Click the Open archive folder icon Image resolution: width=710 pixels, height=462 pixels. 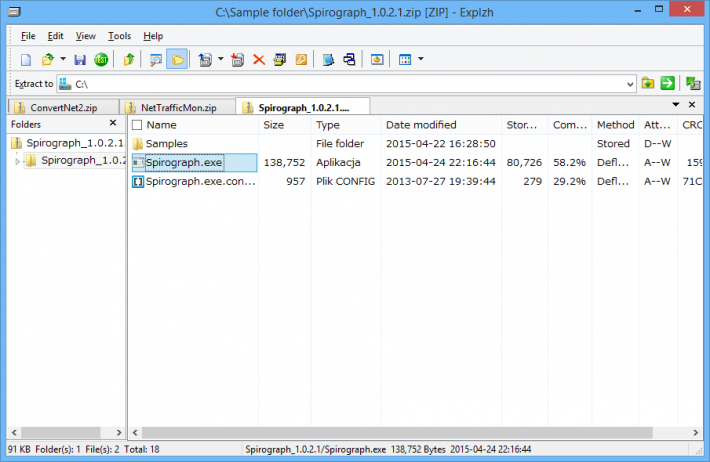pyautogui.click(x=47, y=59)
